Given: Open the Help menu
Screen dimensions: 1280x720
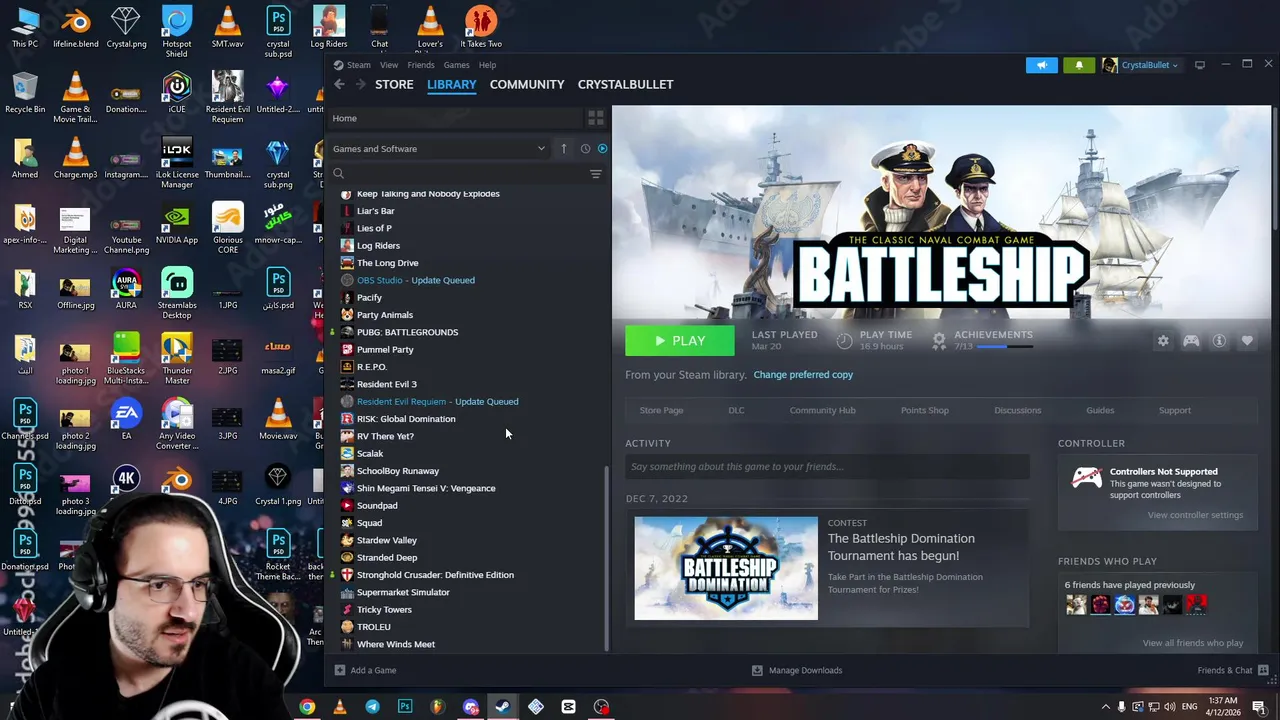Looking at the screenshot, I should click(x=487, y=65).
